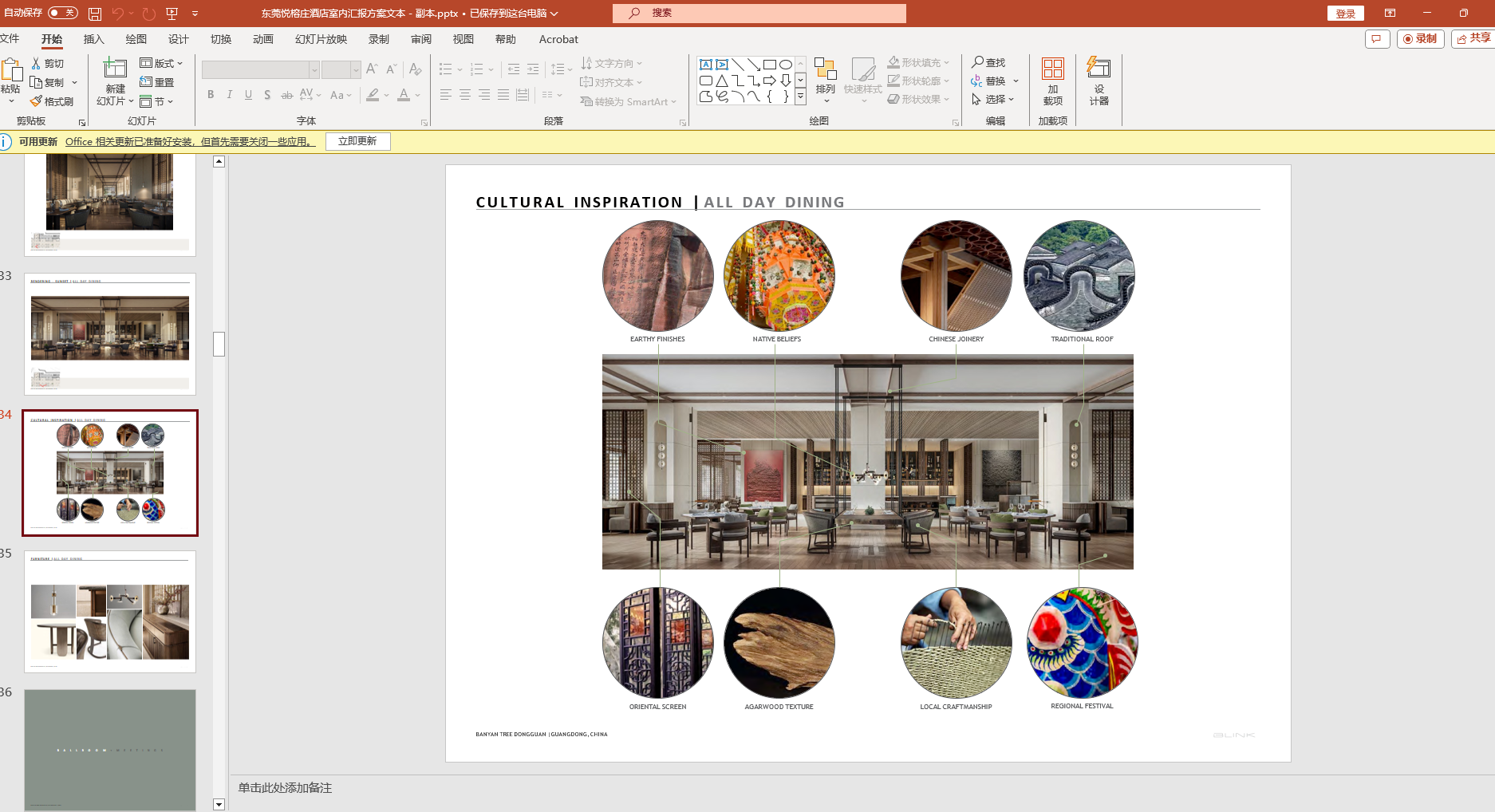Open Text Direction (文字方向) dropdown
The height and width of the screenshot is (812, 1495).
(612, 63)
